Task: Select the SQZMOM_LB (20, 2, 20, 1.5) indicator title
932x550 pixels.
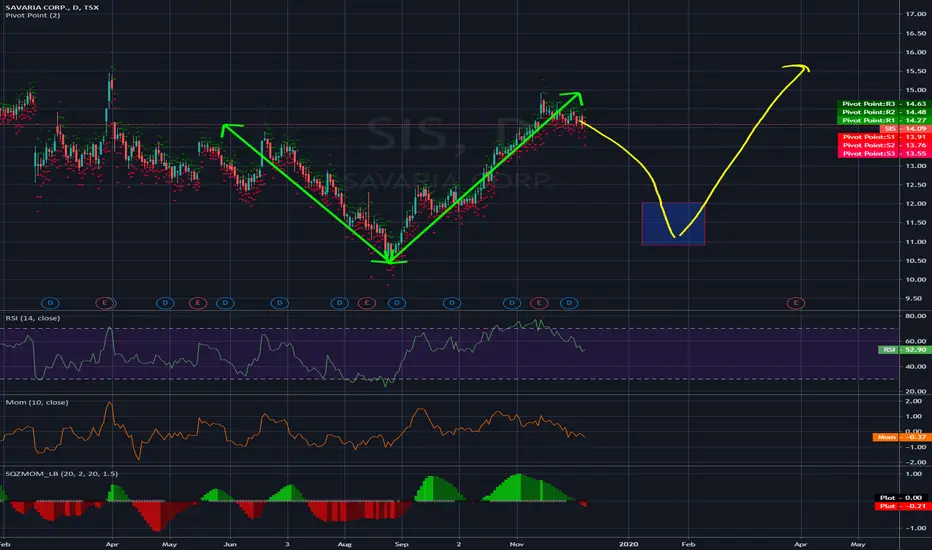Action: click(x=62, y=474)
